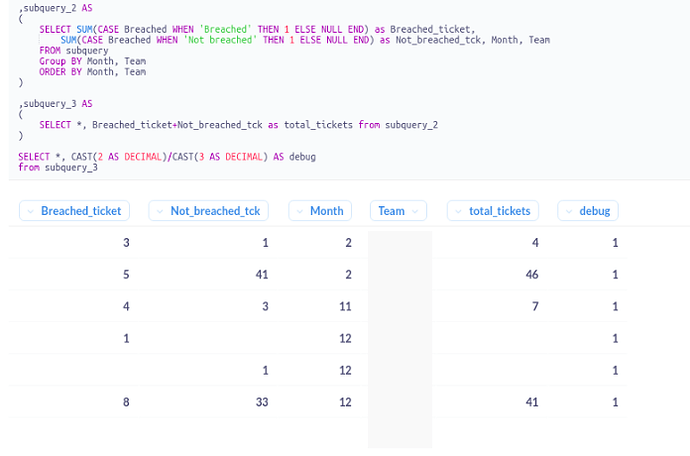Click the Breached_ticket cell showing 8
This screenshot has width=690, height=456.
click(x=126, y=402)
